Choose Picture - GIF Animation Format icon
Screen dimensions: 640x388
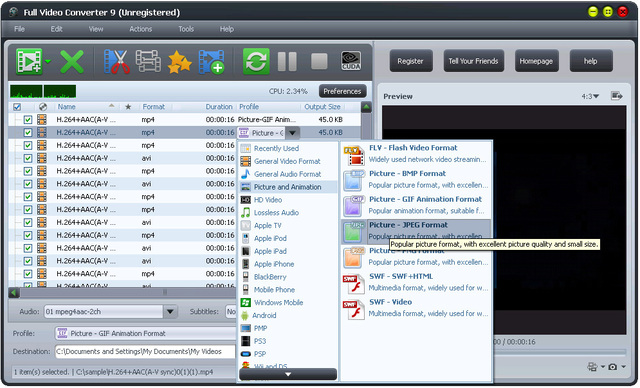353,206
